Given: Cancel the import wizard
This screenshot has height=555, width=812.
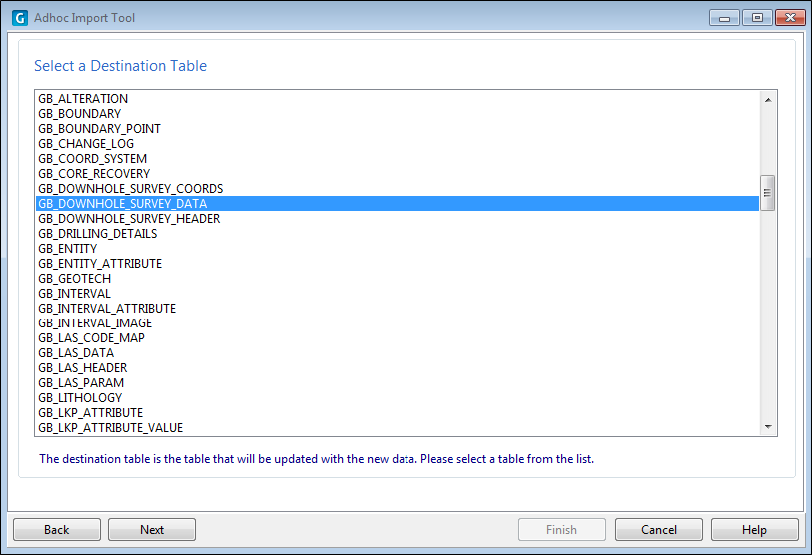Looking at the screenshot, I should (x=659, y=530).
